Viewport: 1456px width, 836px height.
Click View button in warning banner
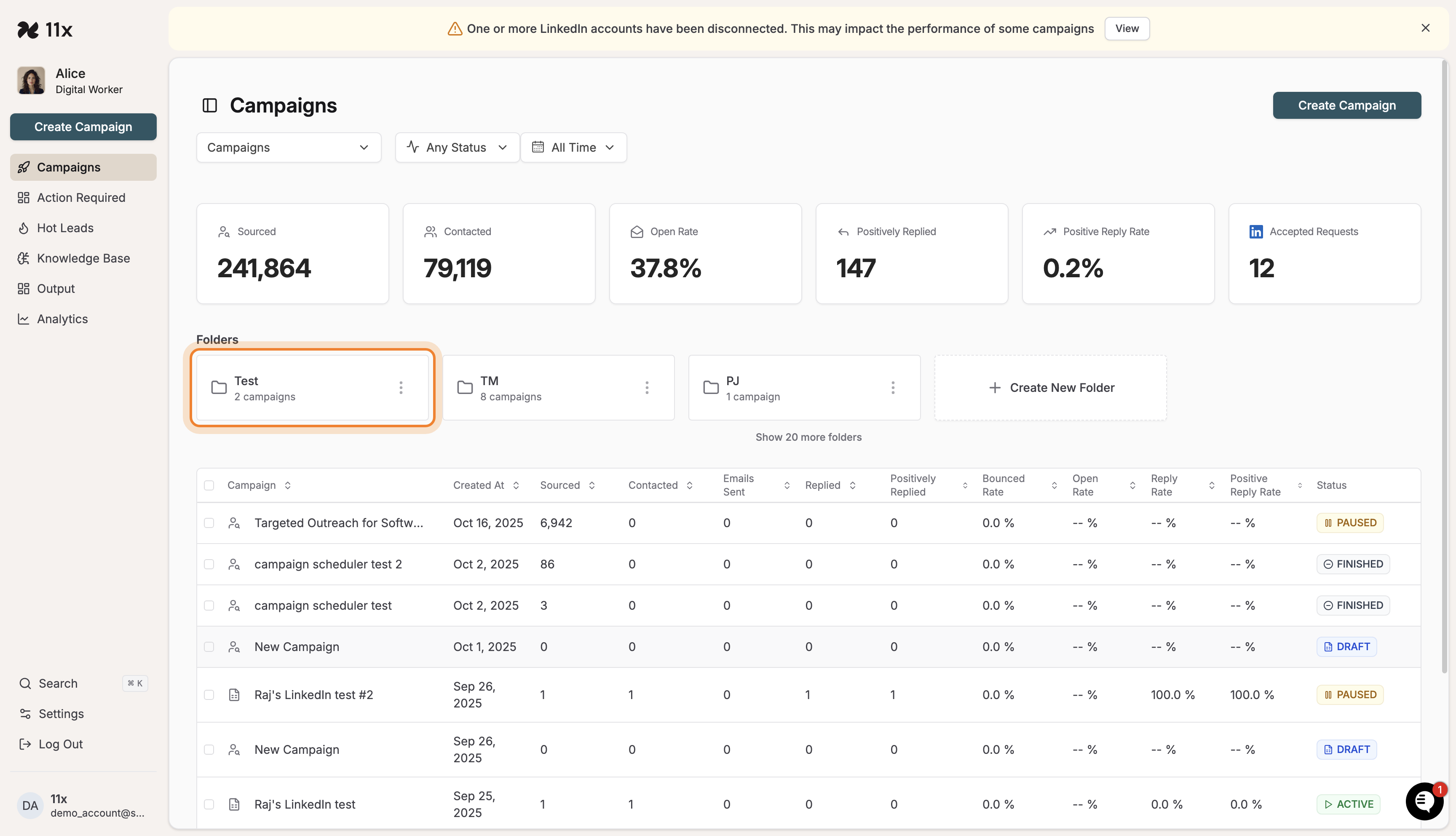click(1127, 28)
